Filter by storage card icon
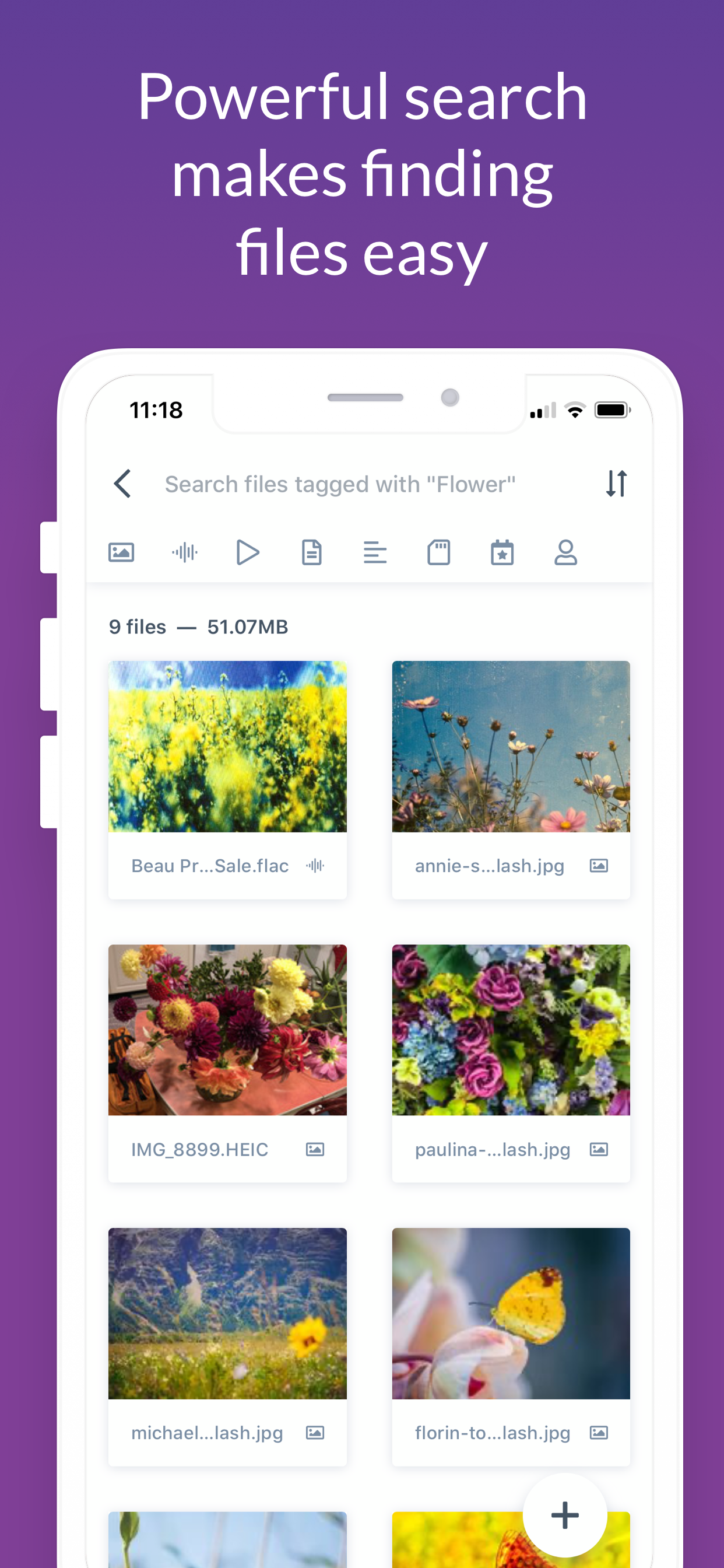The width and height of the screenshot is (724, 1568). tap(439, 552)
